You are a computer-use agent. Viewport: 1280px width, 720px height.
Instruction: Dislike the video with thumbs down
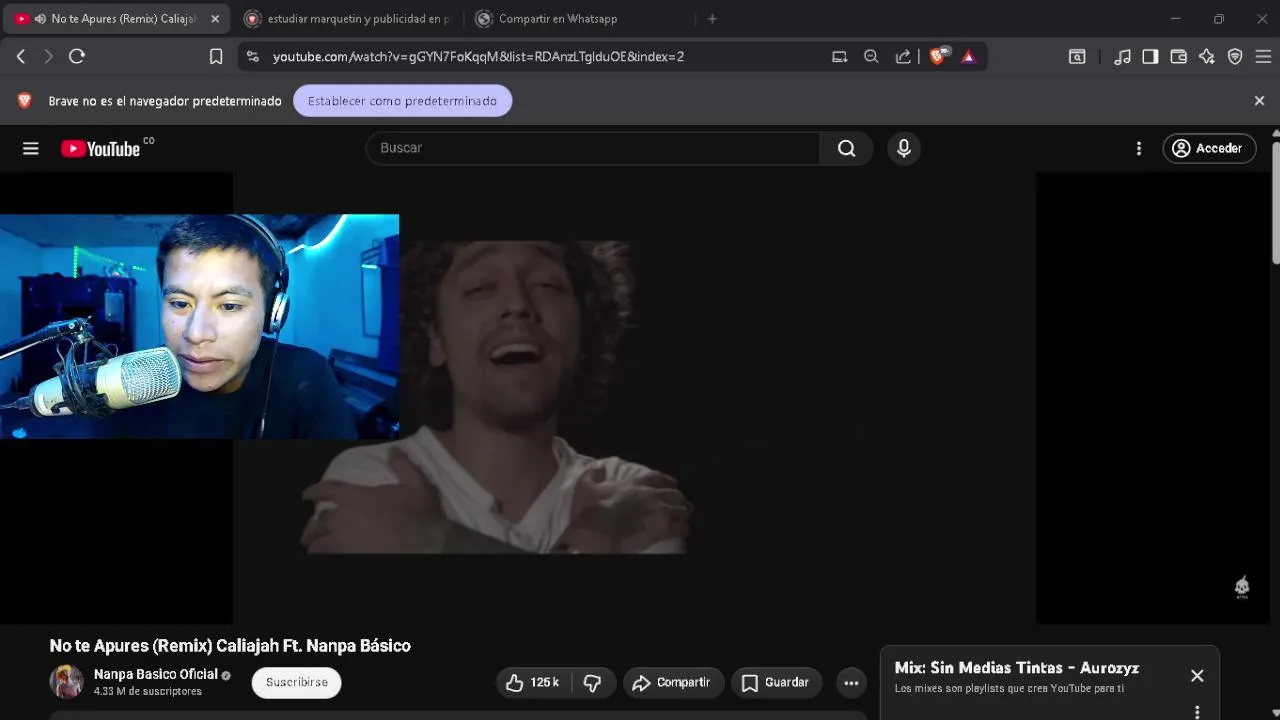(x=592, y=682)
